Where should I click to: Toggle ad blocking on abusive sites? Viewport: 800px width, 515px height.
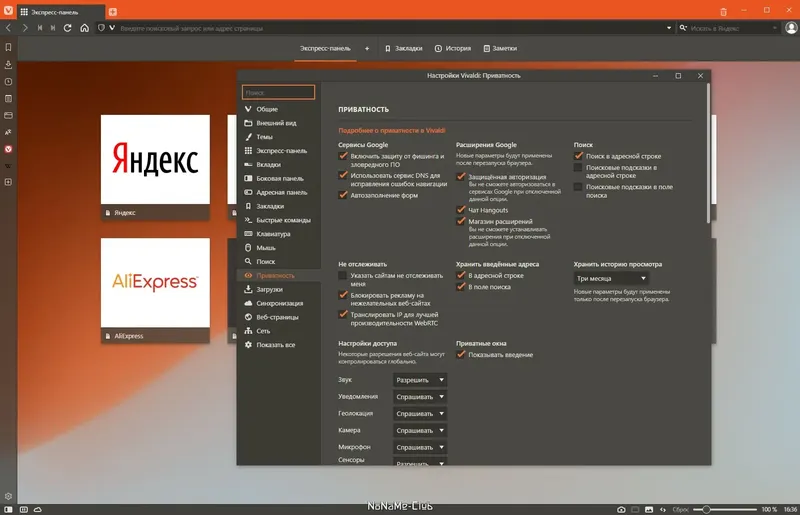[343, 295]
